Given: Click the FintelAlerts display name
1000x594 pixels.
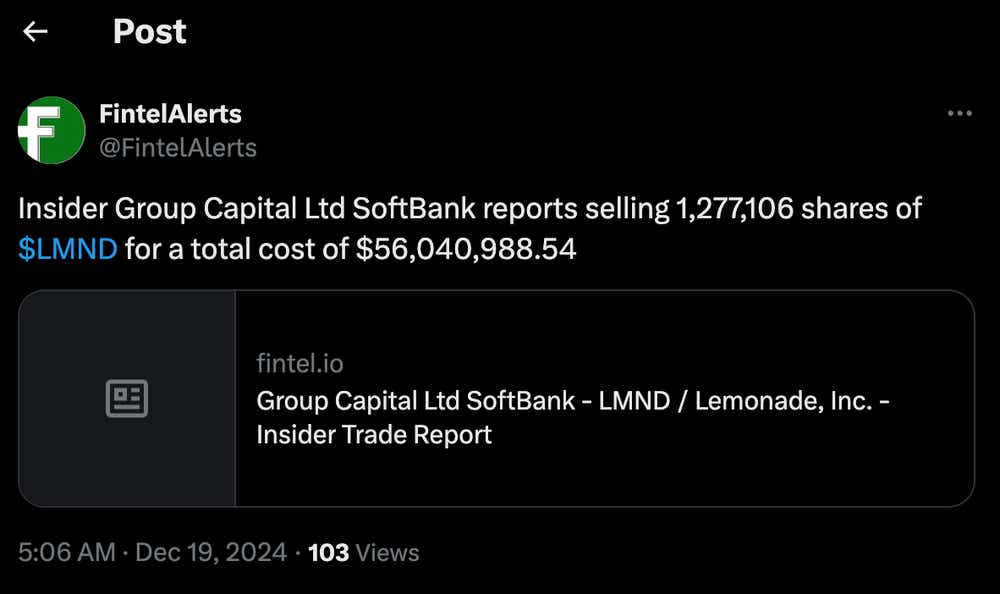Looking at the screenshot, I should point(169,113).
